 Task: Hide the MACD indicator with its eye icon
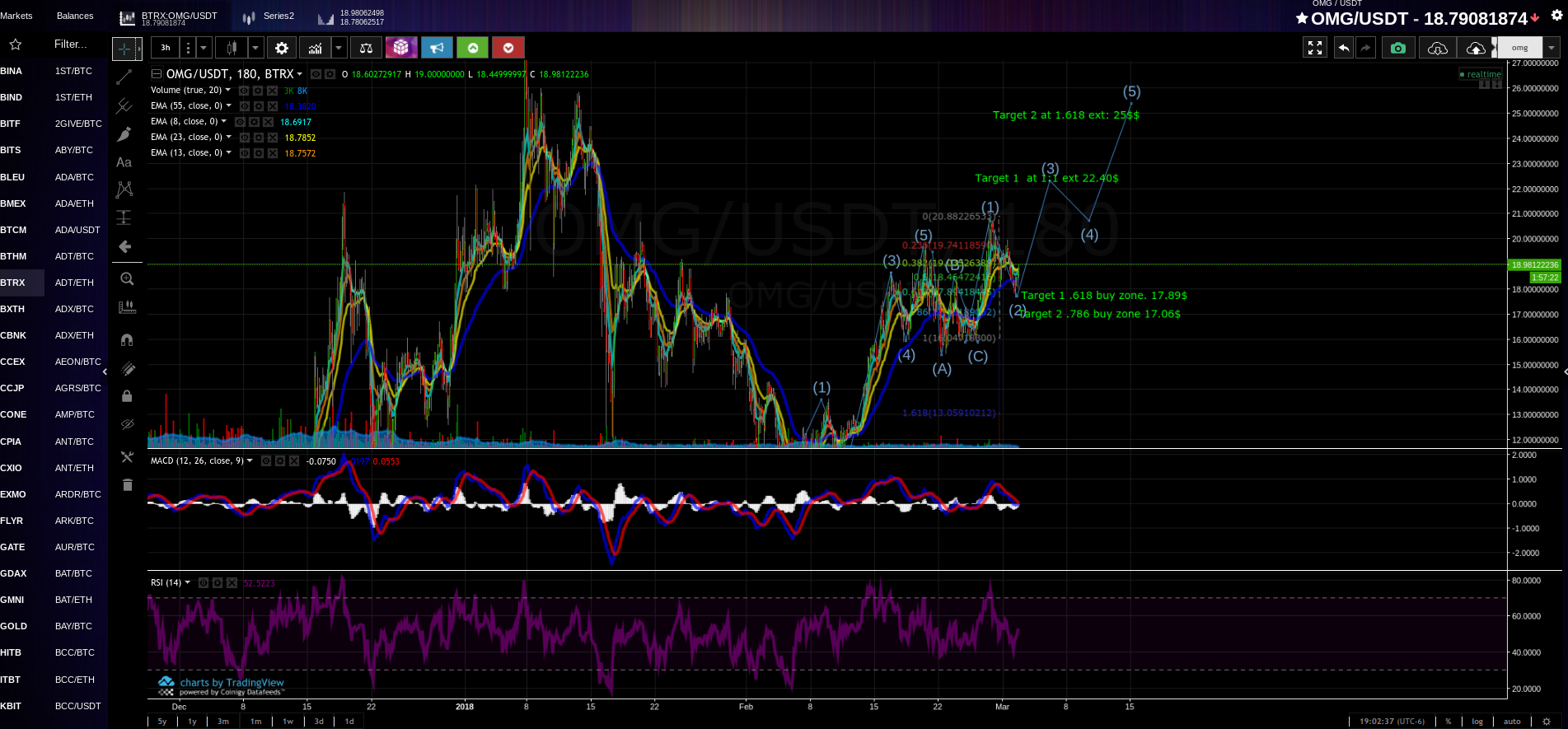tap(266, 461)
